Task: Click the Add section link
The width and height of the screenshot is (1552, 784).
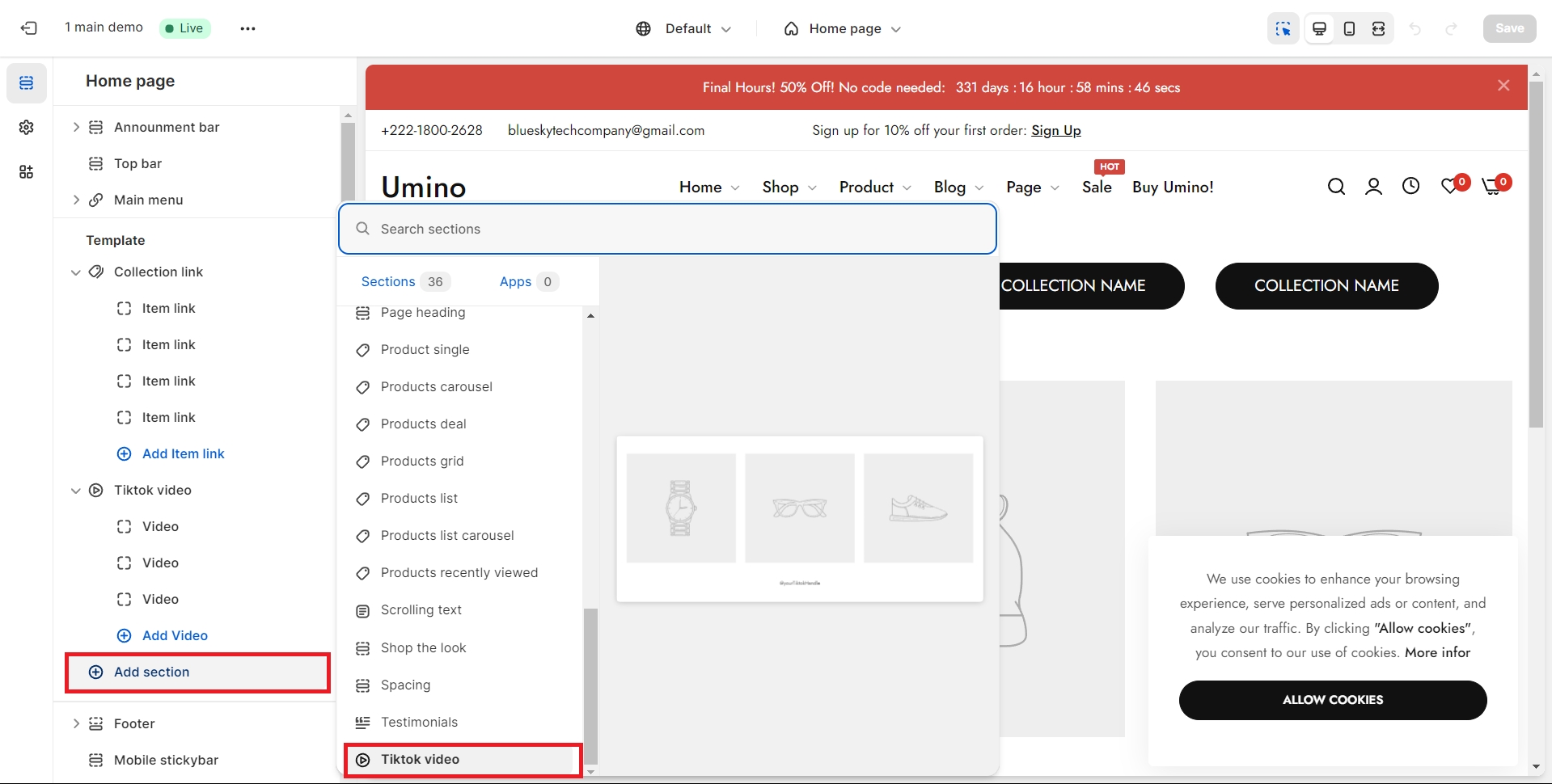Action: coord(151,672)
